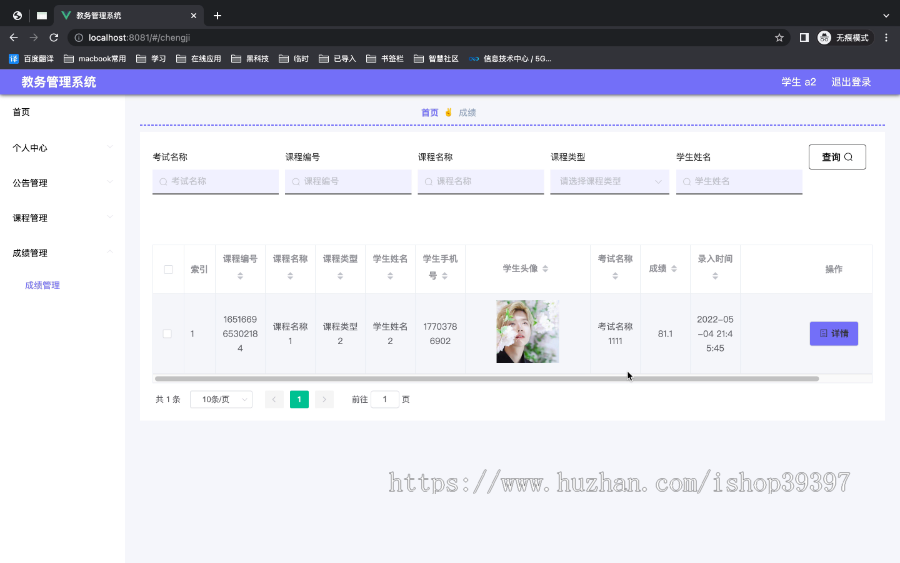The image size is (900, 563).
Task: Open macbook常用 bookmark folder
Action: [x=95, y=59]
